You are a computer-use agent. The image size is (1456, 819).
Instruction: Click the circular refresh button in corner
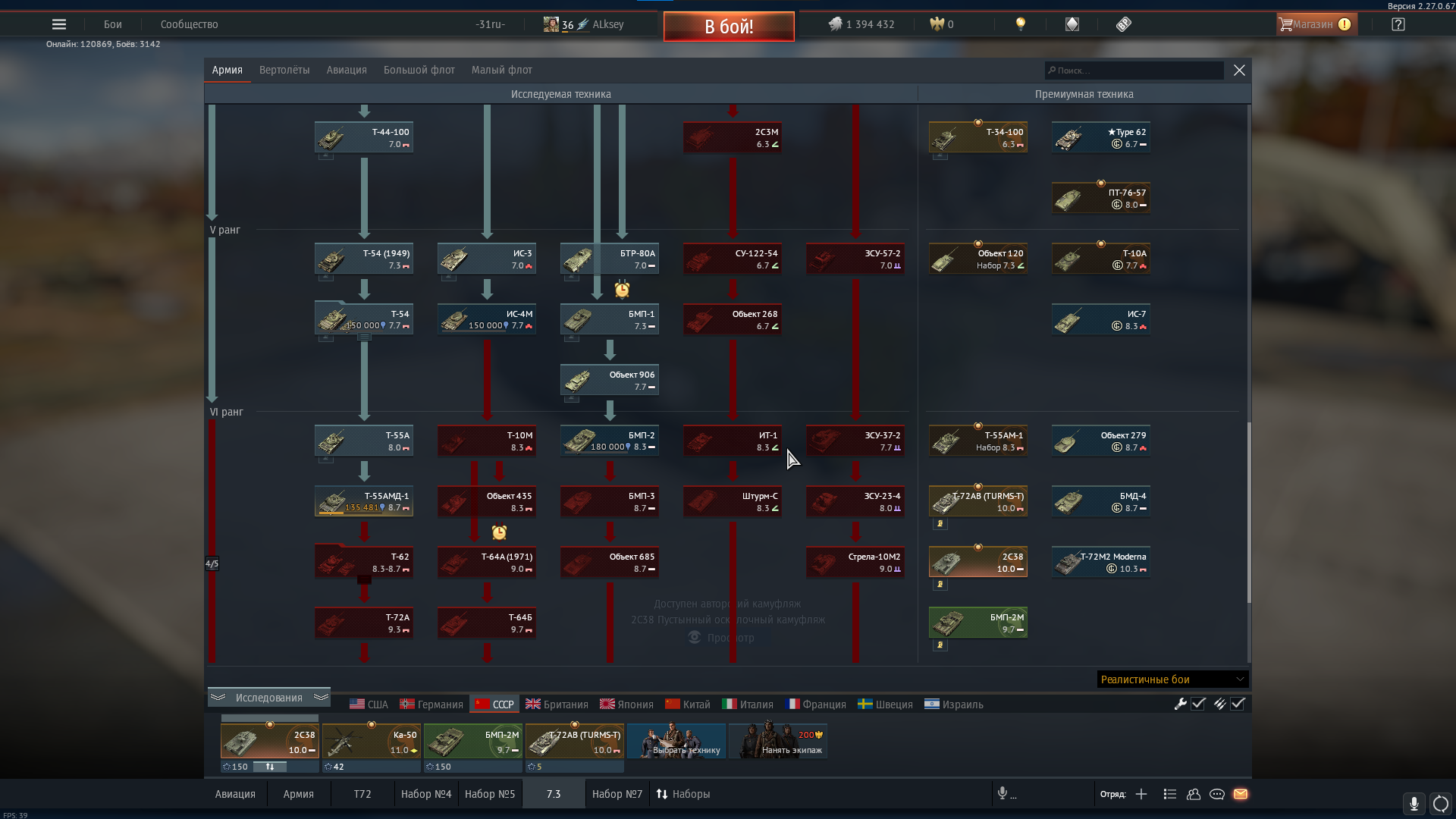point(1441,804)
